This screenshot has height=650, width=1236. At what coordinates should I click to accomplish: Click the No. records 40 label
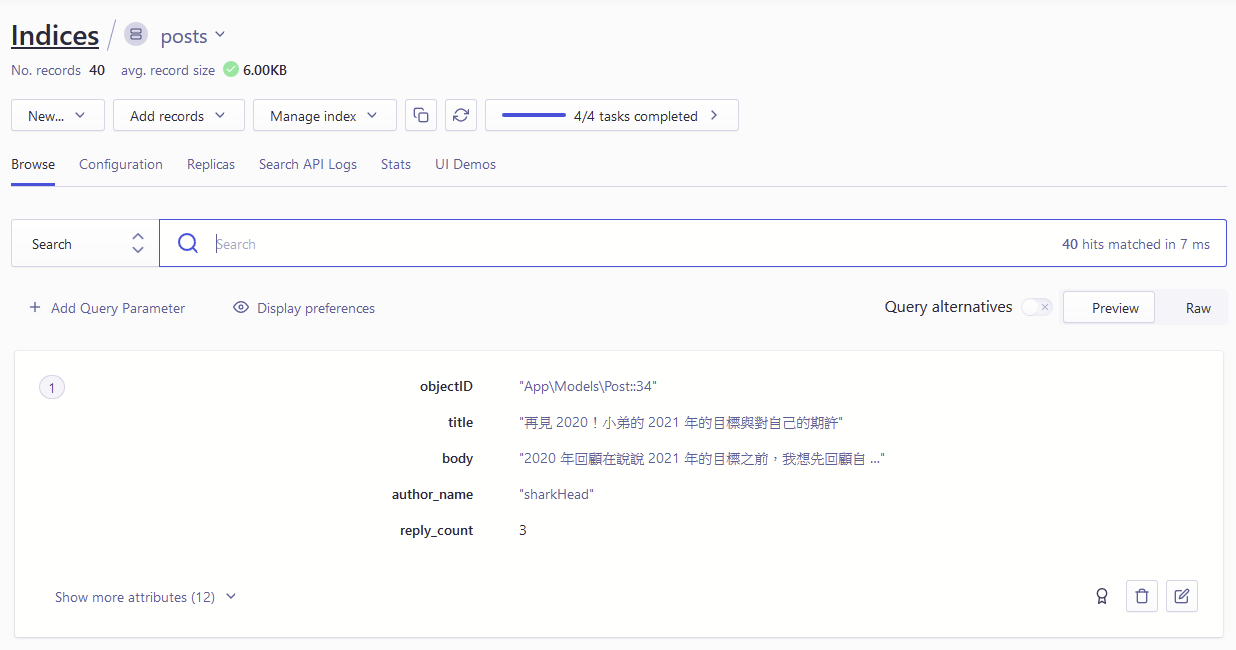[58, 70]
